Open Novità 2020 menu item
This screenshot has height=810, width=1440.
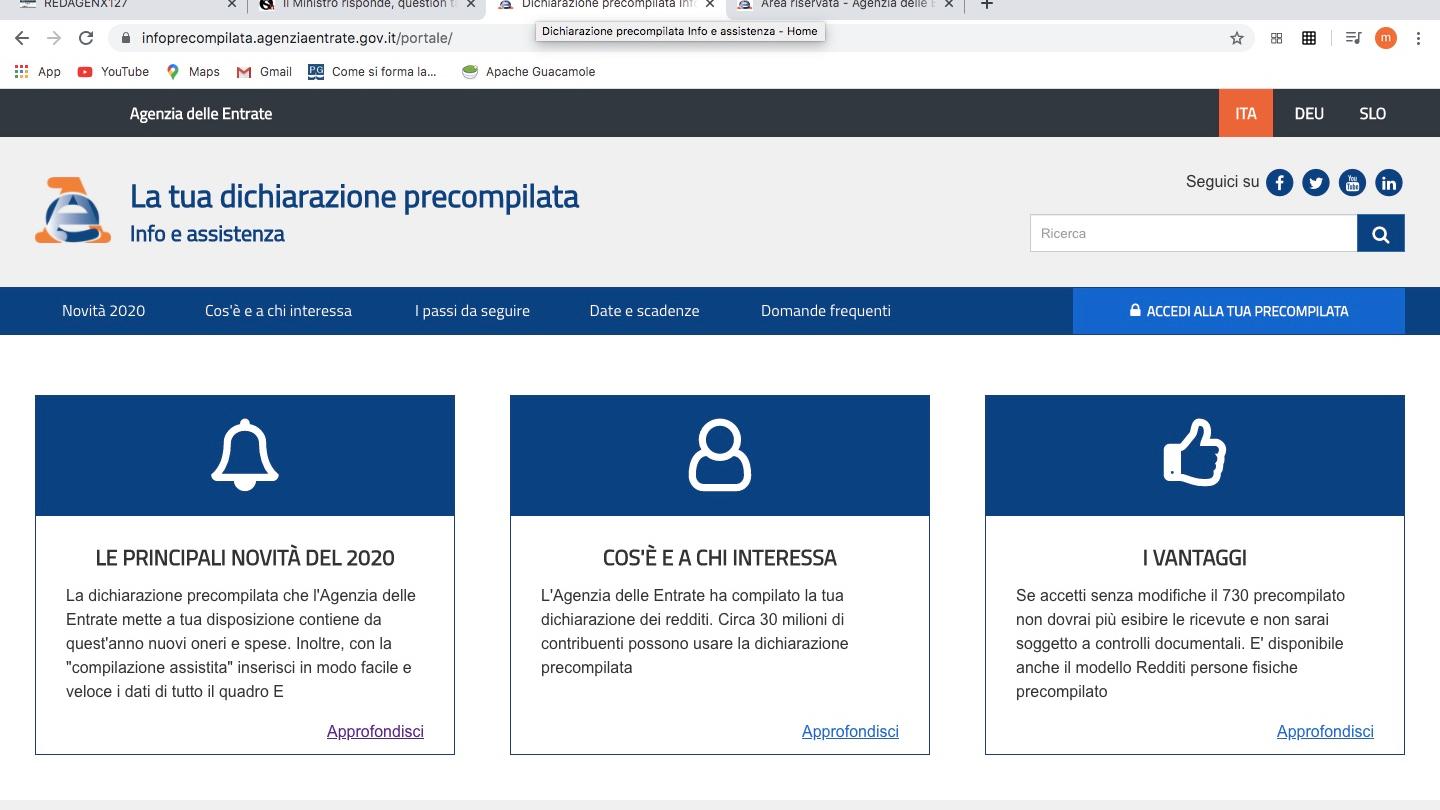(103, 310)
